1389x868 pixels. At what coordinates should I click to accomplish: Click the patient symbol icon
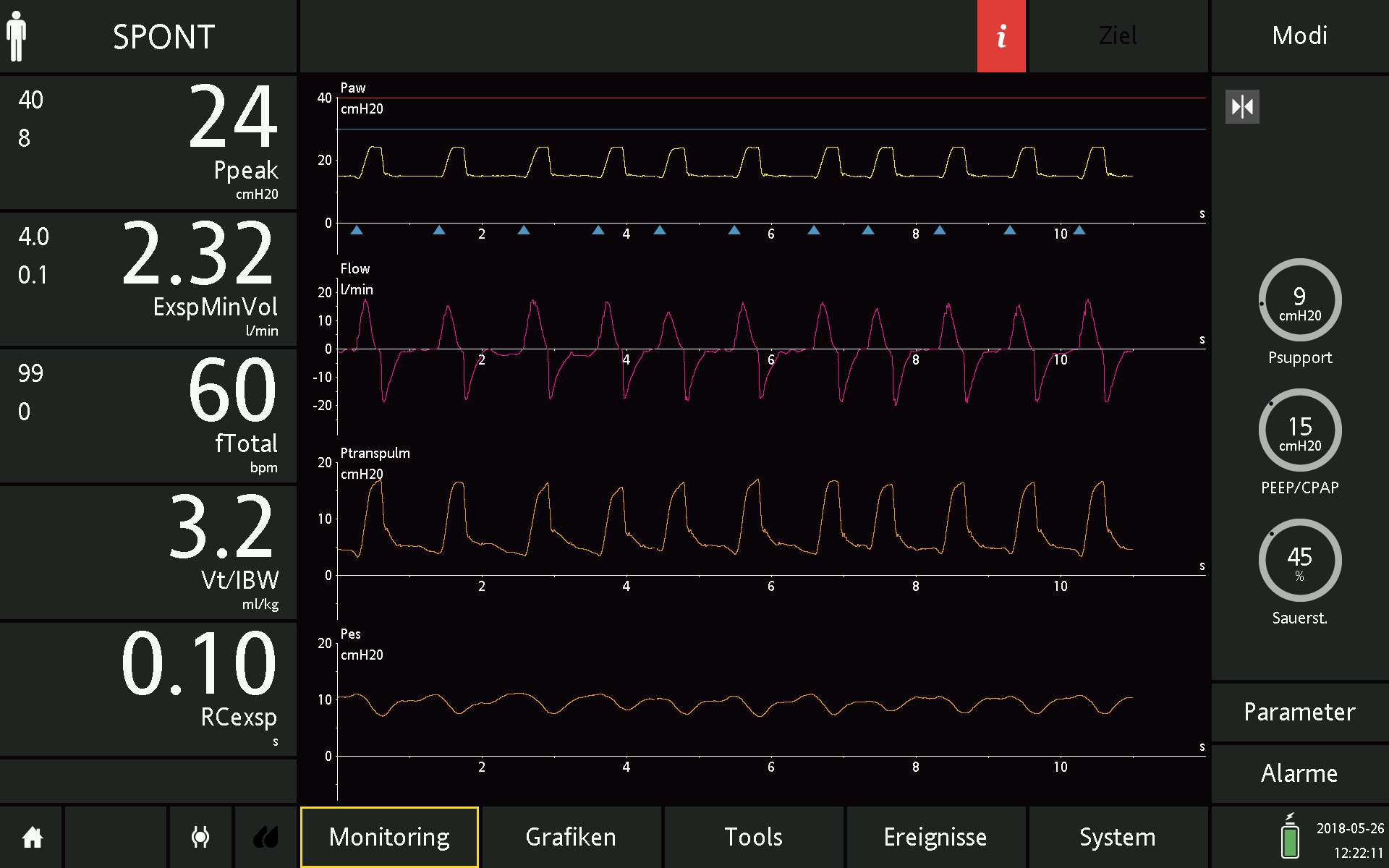16,35
